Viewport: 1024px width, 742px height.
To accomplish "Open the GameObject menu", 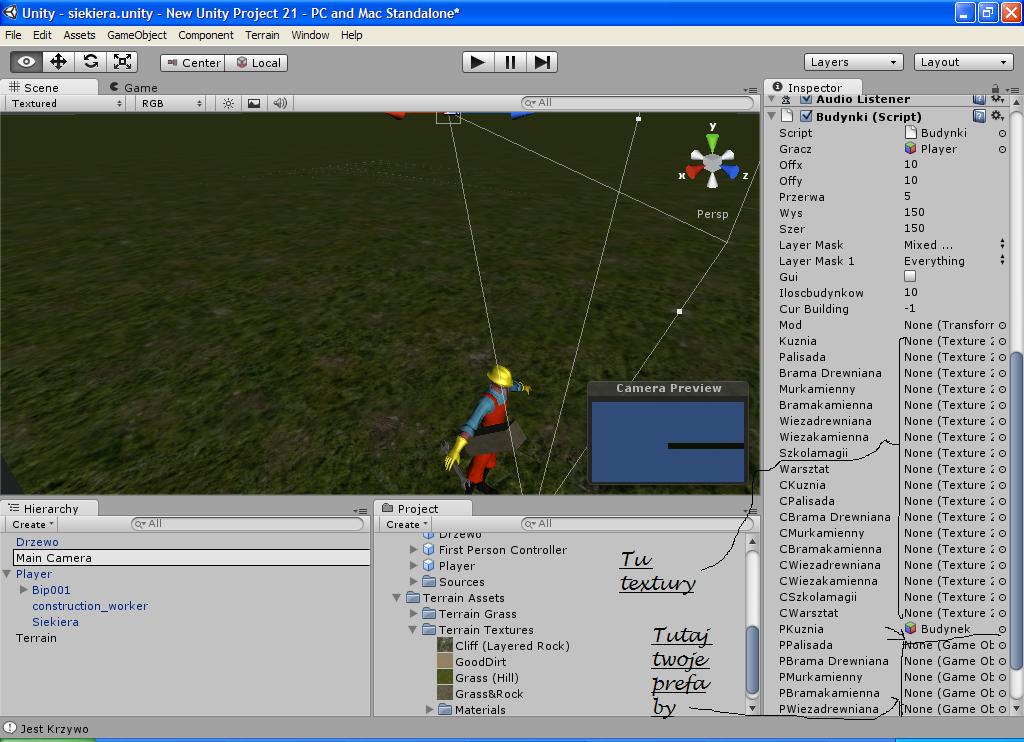I will click(x=136, y=35).
